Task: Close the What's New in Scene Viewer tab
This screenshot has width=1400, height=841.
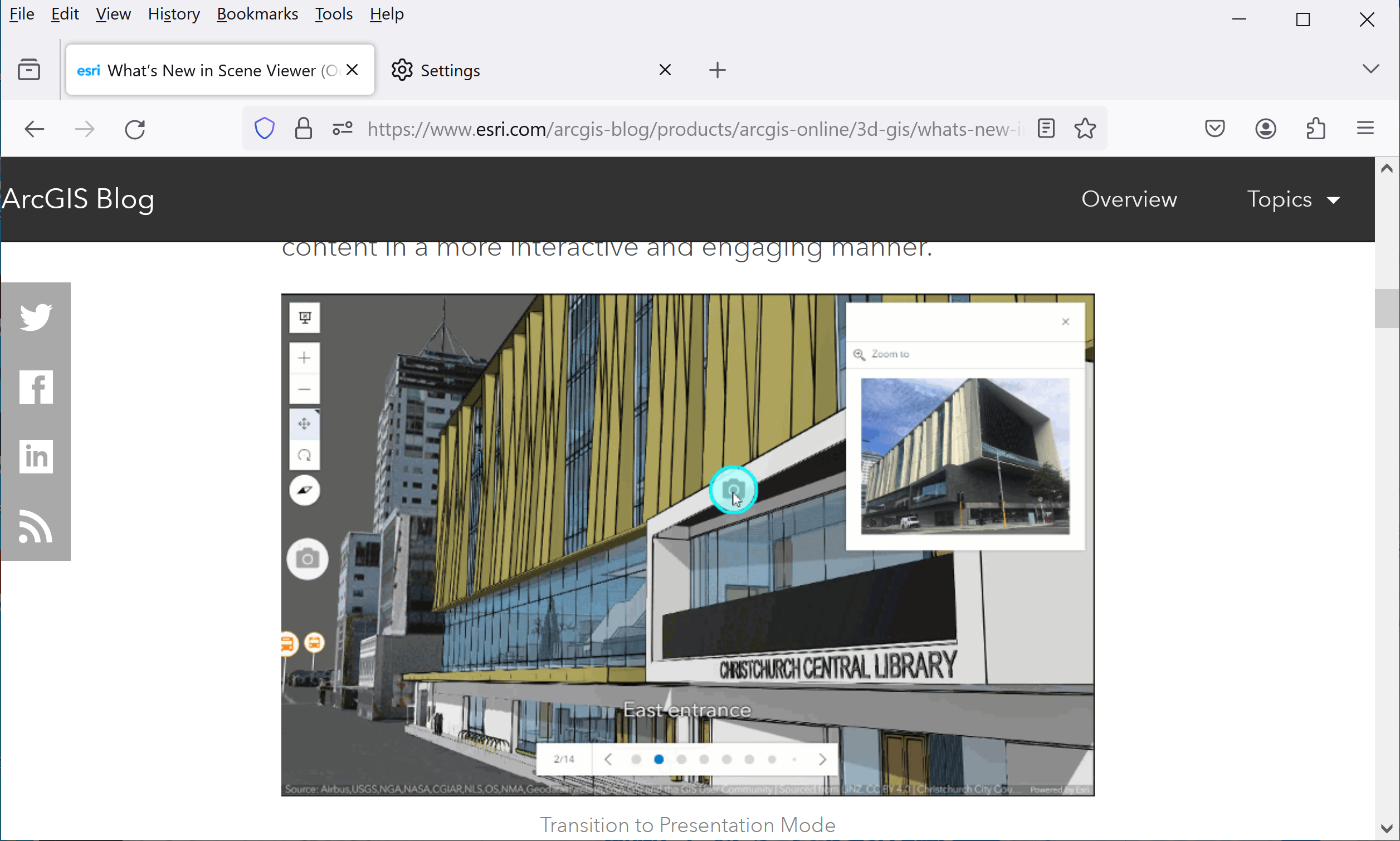Action: point(352,70)
